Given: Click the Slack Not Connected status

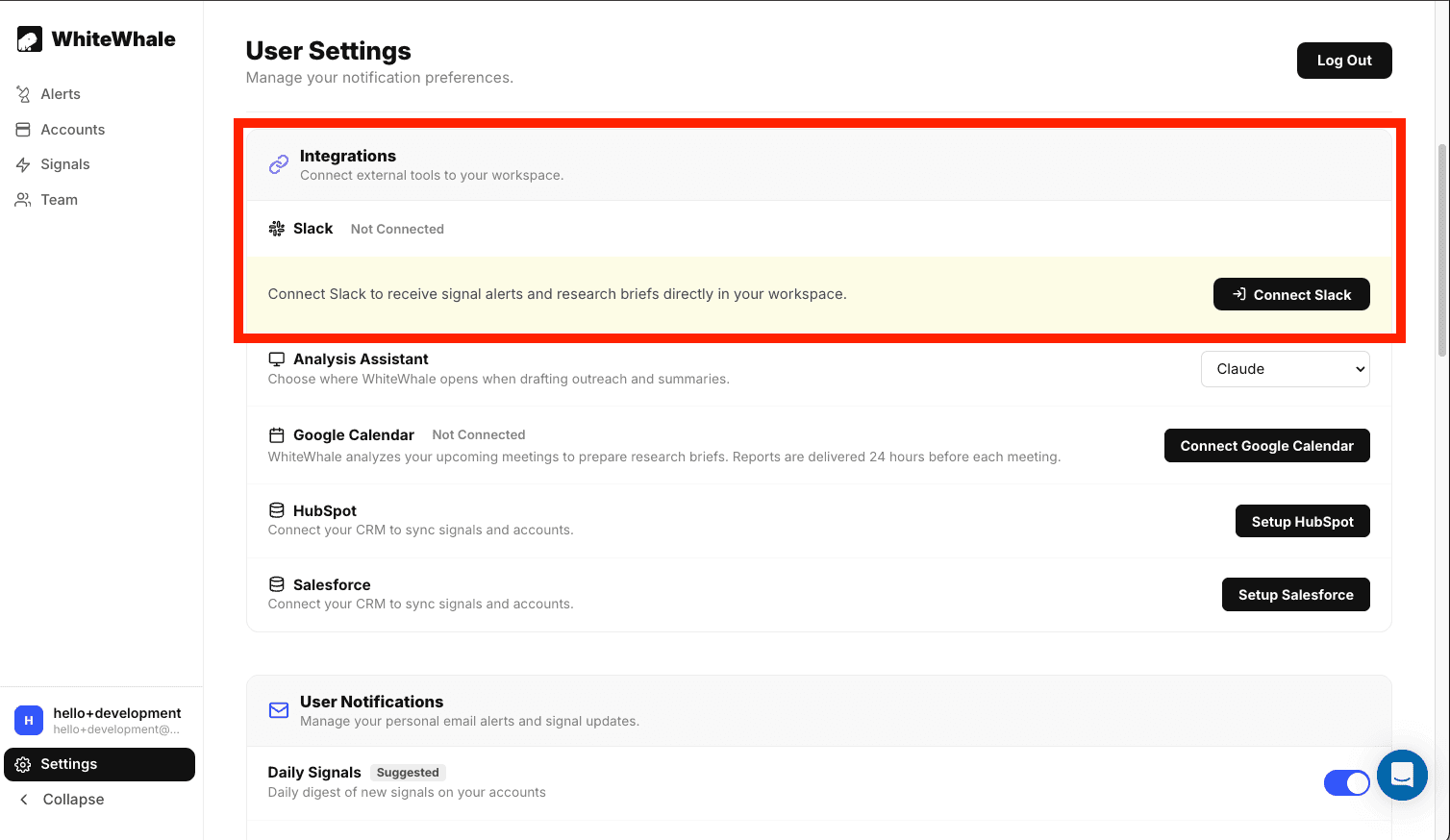Looking at the screenshot, I should click(397, 229).
